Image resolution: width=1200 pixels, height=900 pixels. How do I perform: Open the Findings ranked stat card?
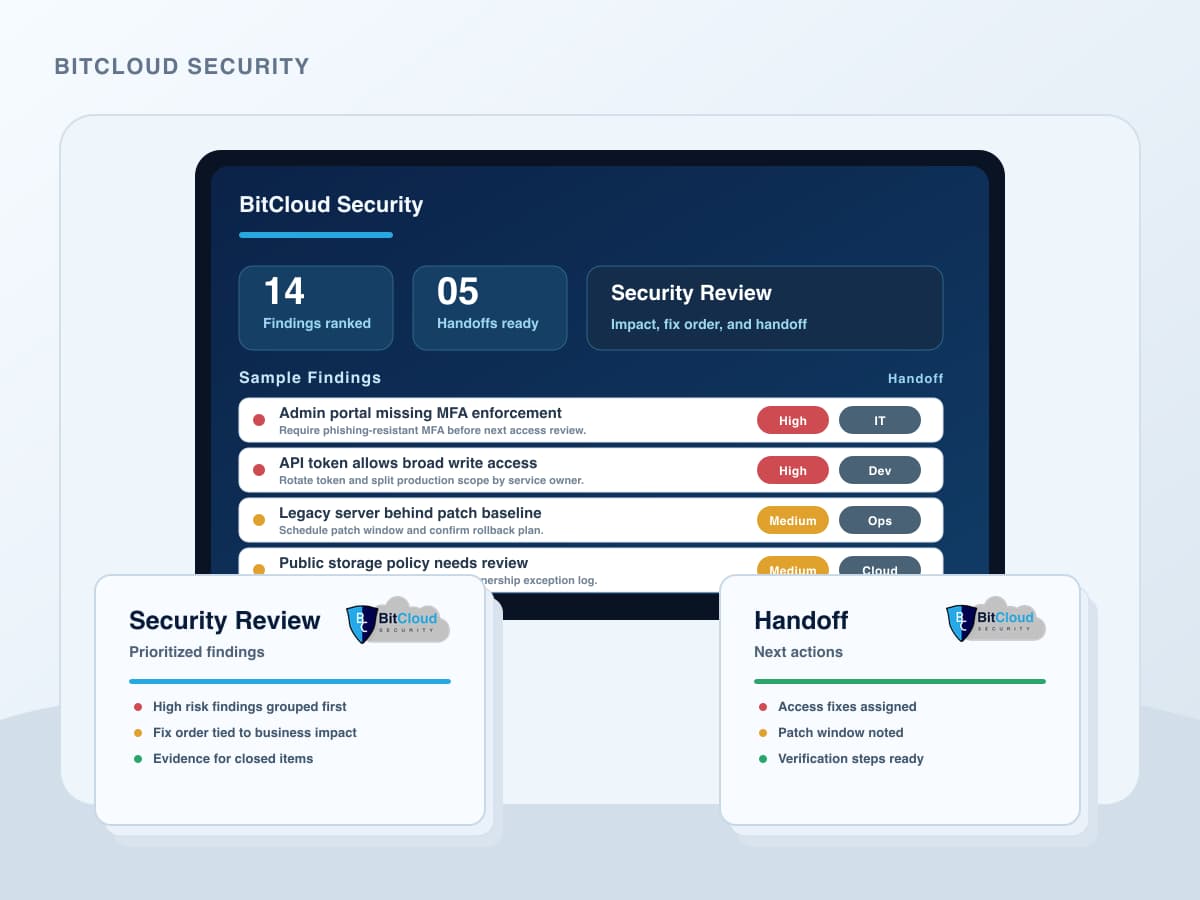pos(316,307)
